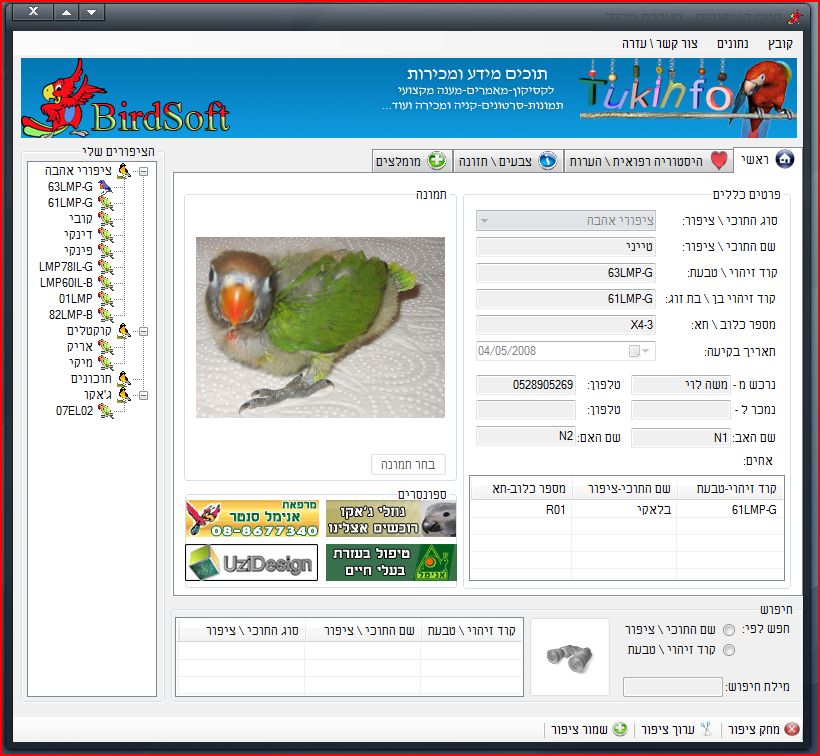Collapse the קוקטלים tree node
Screen dimensions: 820x756
click(x=144, y=331)
